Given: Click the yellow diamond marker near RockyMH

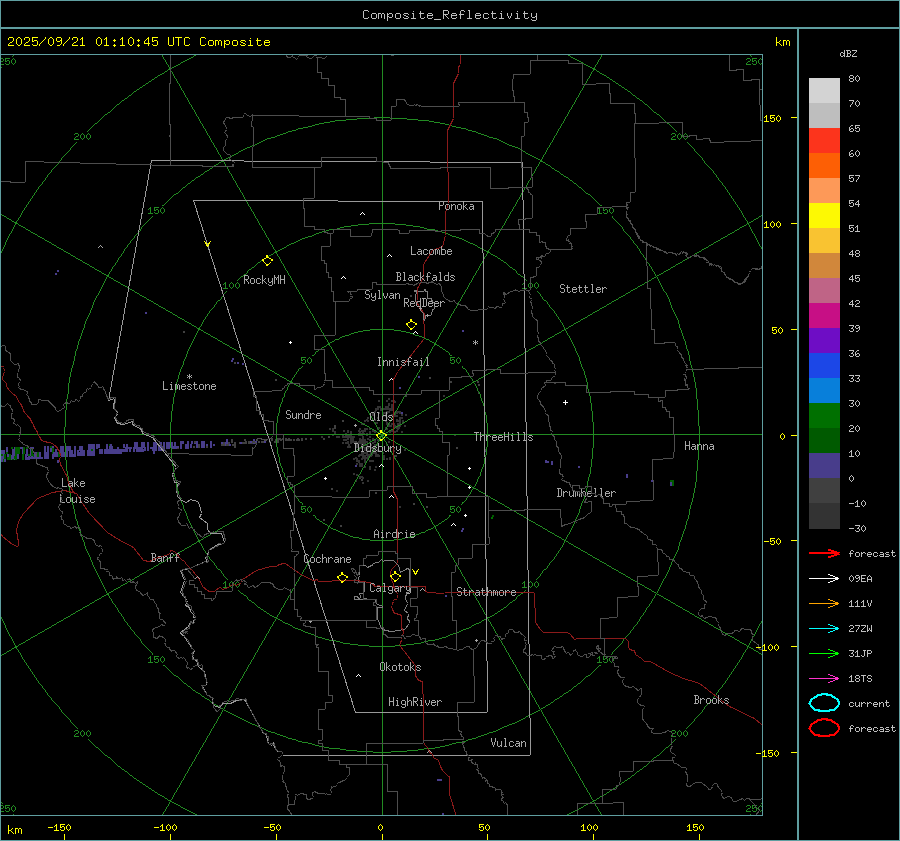Looking at the screenshot, I should point(267,260).
